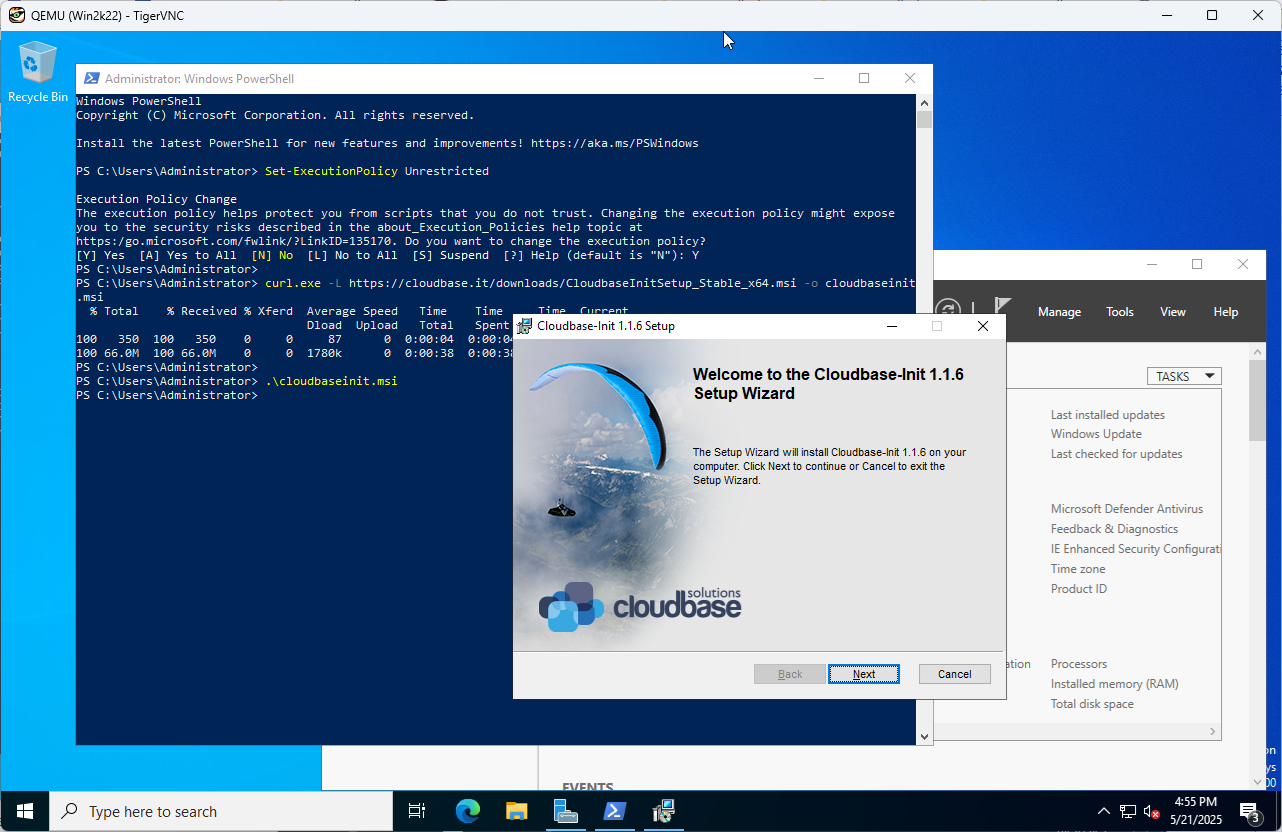Click Processors label in Server Manager

(1079, 664)
